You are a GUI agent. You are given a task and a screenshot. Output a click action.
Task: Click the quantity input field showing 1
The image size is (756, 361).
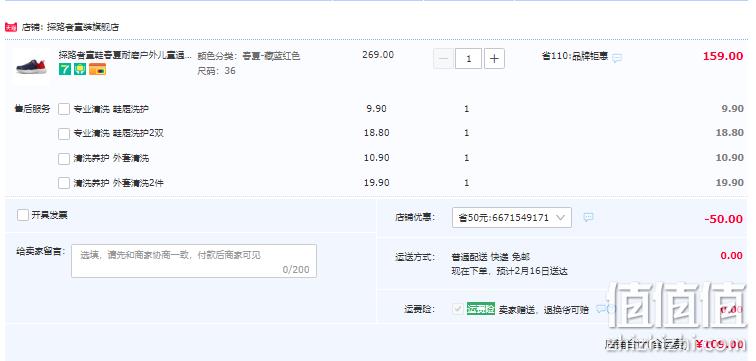click(468, 59)
